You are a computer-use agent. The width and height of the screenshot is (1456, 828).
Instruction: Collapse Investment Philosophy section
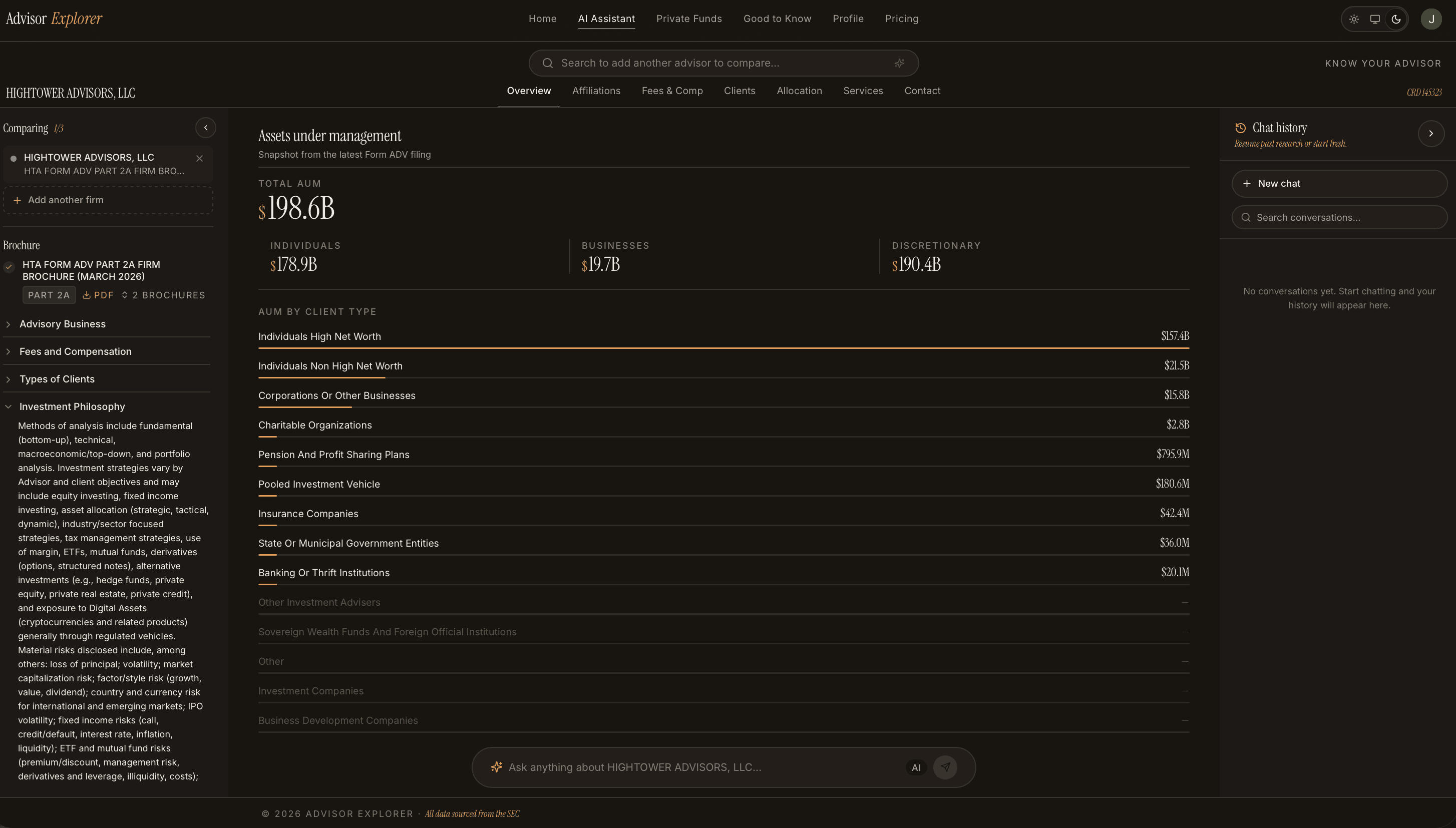[x=107, y=406]
